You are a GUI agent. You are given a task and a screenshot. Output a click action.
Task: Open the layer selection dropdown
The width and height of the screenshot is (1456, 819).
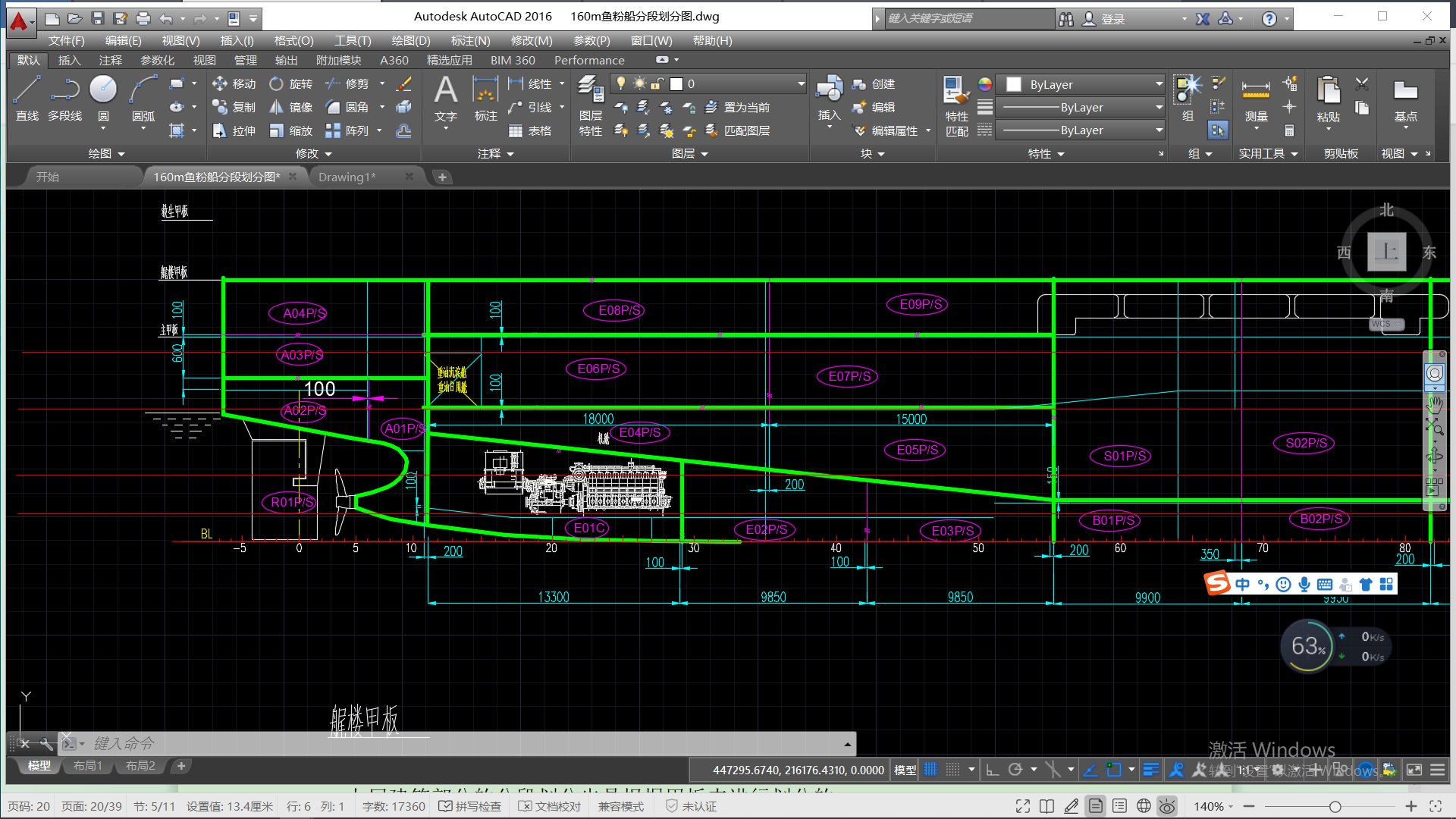tap(801, 83)
